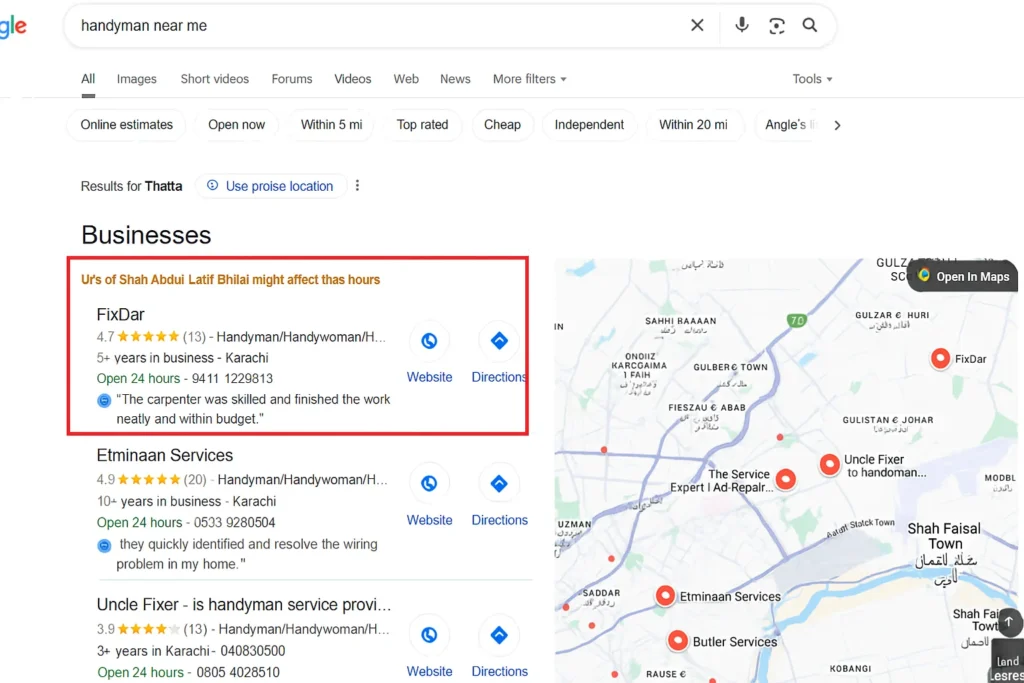Open Etminaan Services website icon
The image size is (1024, 683).
click(x=429, y=483)
